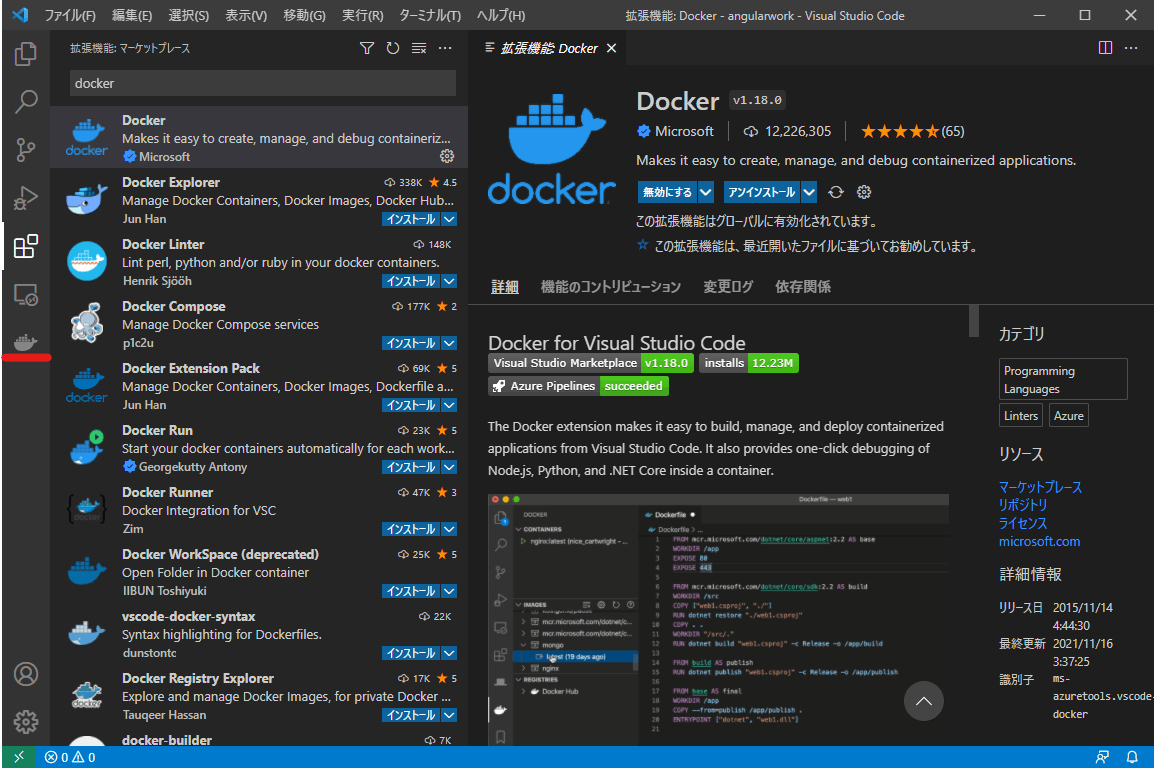Open install dropdown for Docker Run
1154x768 pixels.
449,467
